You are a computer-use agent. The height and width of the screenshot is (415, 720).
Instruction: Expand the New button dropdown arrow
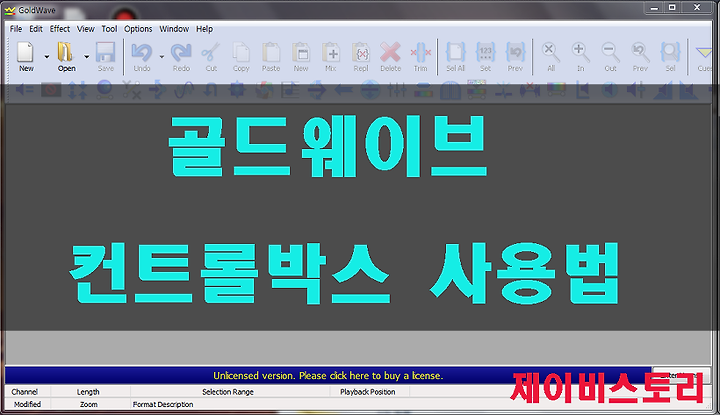pyautogui.click(x=46, y=57)
